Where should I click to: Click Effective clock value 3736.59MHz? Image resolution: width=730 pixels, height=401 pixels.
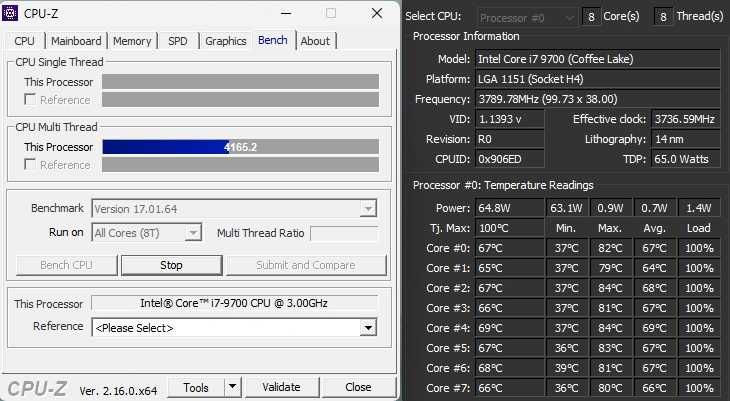pos(686,119)
